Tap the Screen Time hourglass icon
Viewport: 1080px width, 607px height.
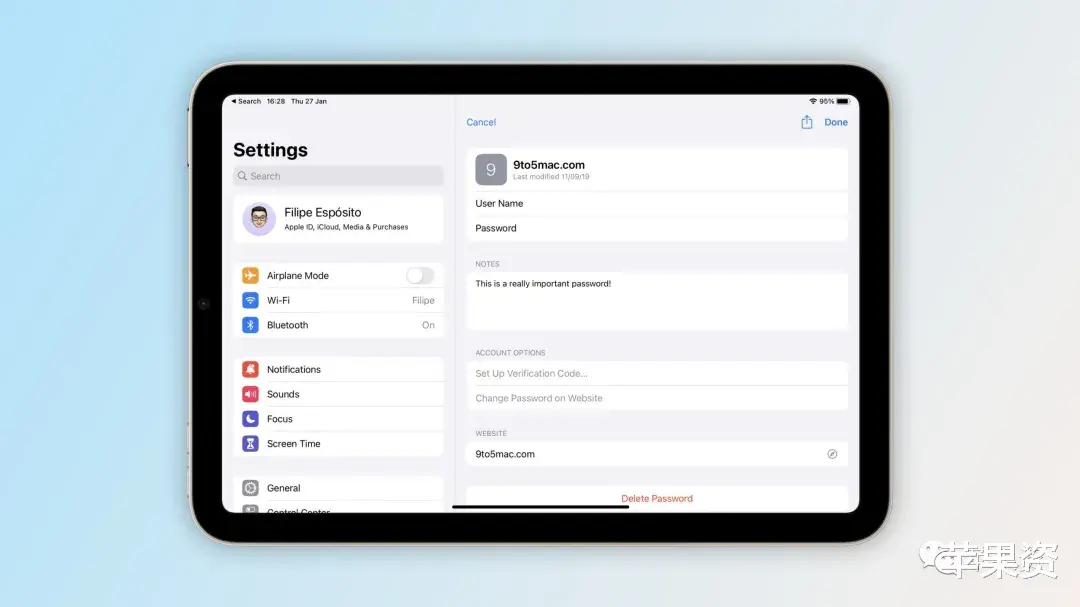tap(249, 443)
